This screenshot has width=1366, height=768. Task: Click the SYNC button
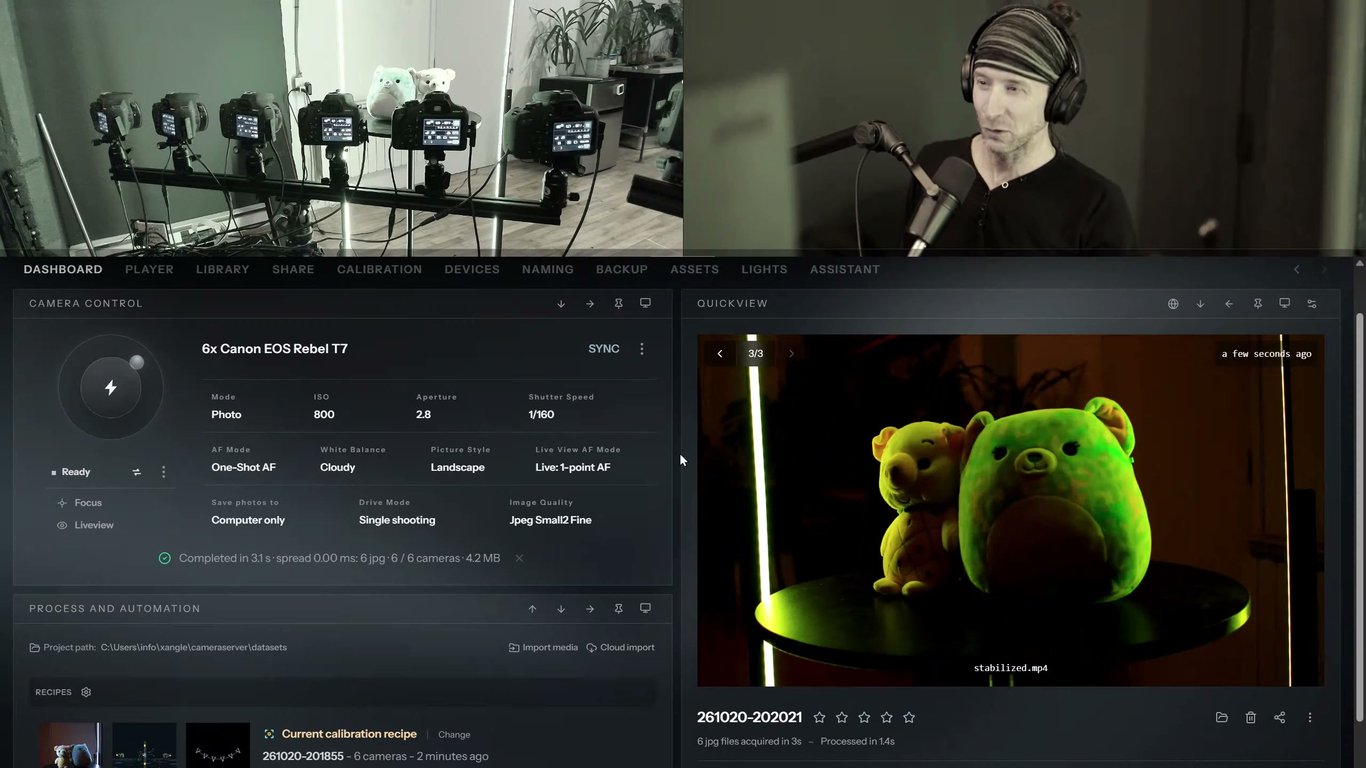(x=604, y=349)
